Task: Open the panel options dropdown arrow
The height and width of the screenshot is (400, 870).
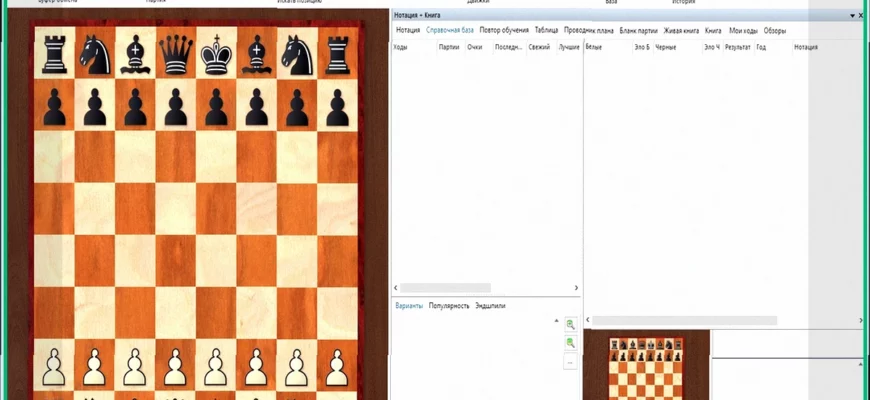Action: click(x=851, y=16)
